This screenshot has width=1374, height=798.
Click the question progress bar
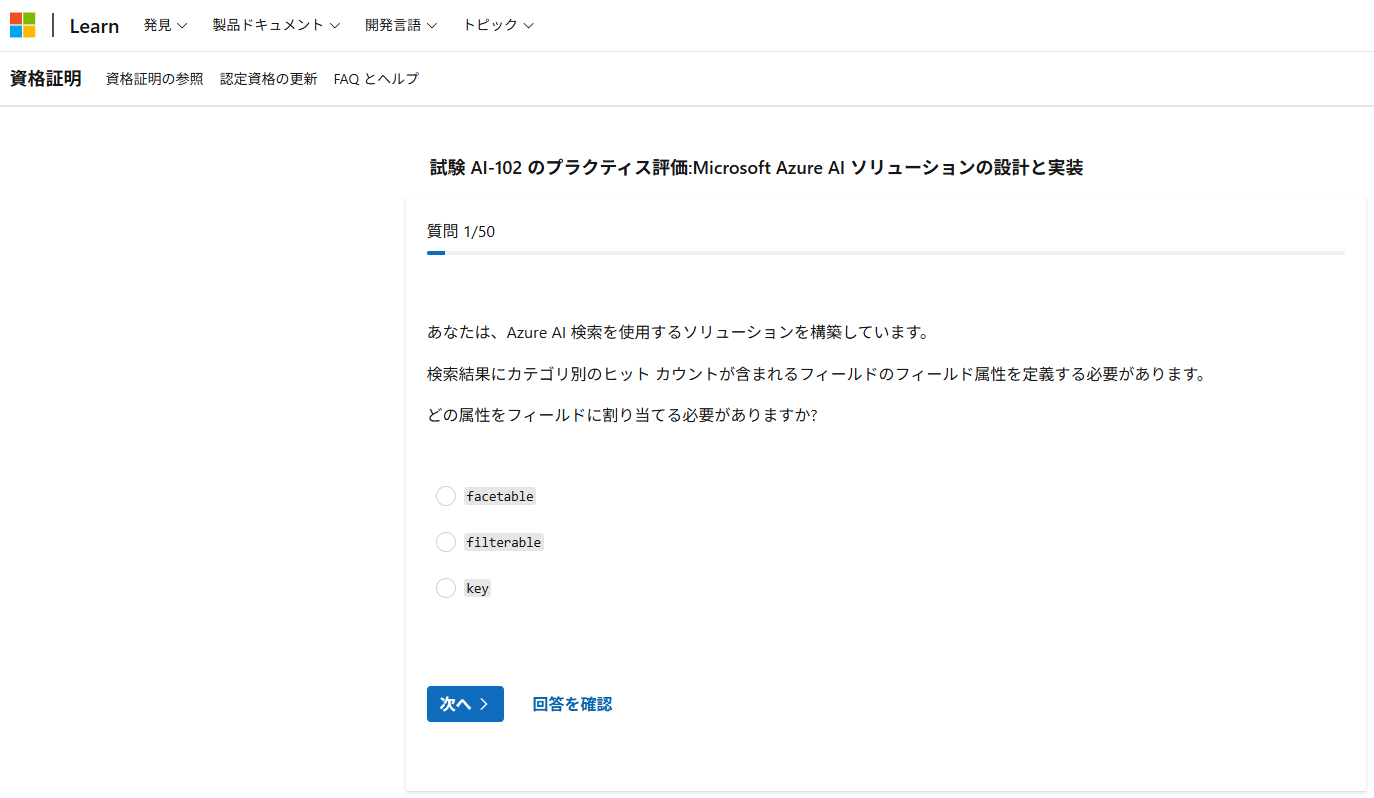[885, 253]
